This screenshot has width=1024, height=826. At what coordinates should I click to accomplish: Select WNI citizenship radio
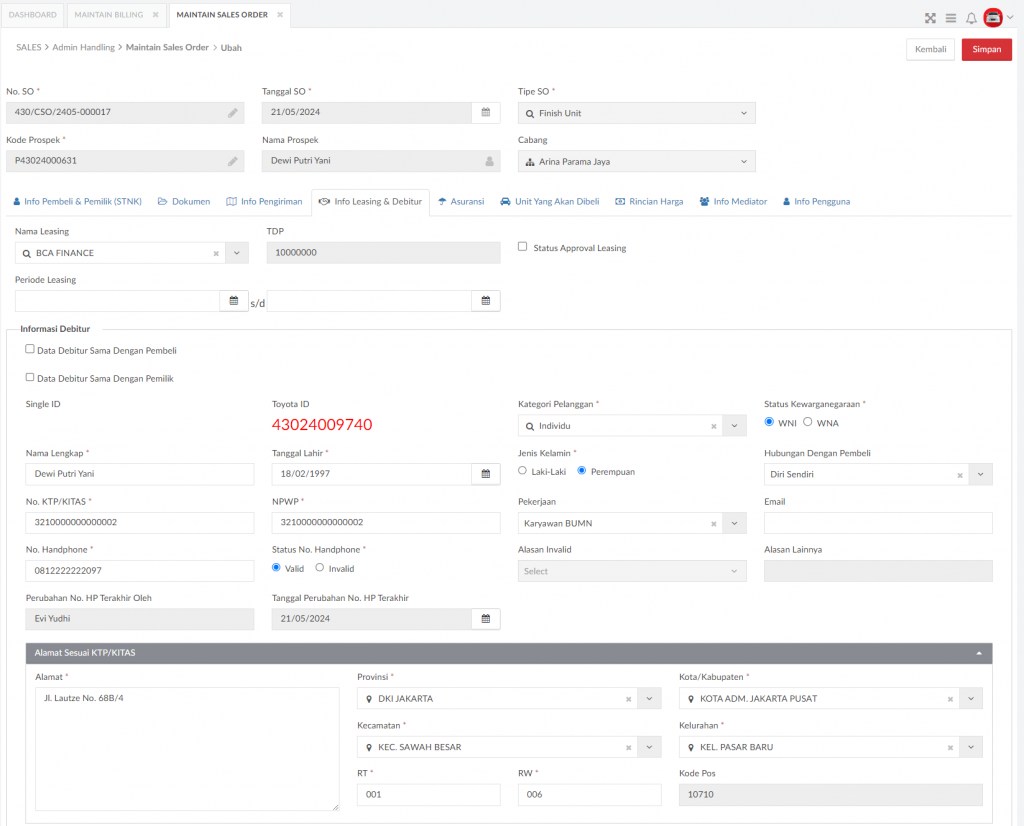point(769,422)
